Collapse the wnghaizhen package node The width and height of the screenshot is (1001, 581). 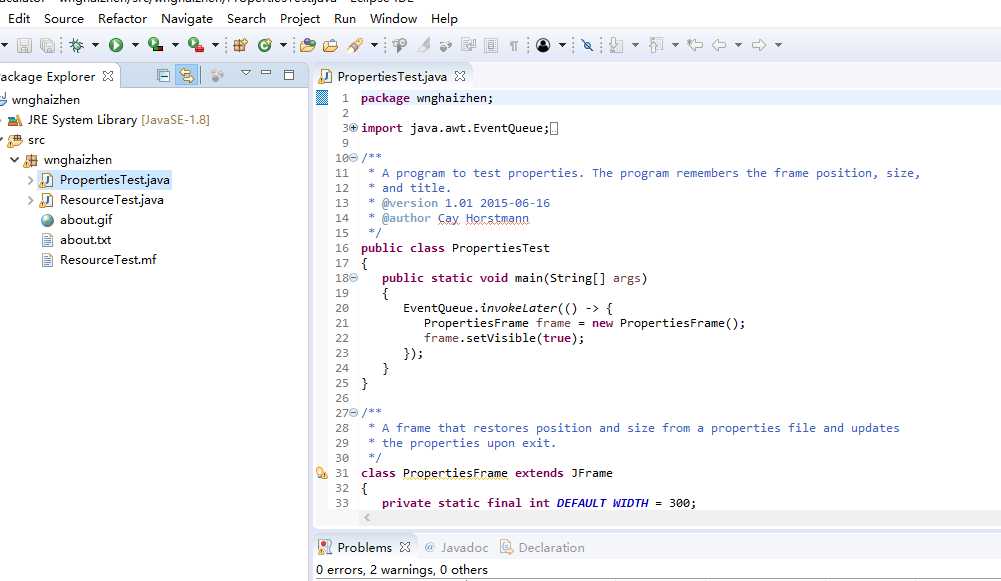pyautogui.click(x=14, y=160)
